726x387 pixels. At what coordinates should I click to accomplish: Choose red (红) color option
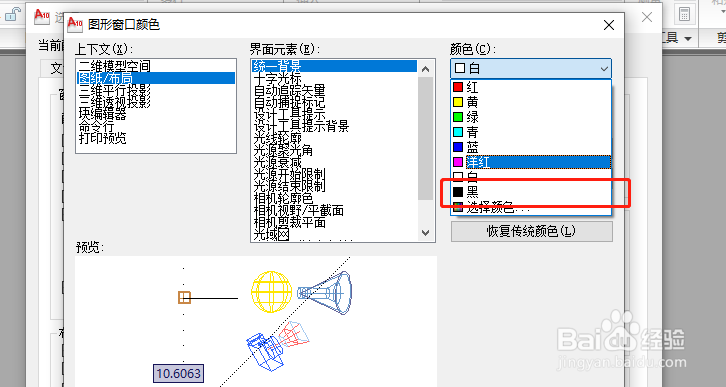(531, 87)
